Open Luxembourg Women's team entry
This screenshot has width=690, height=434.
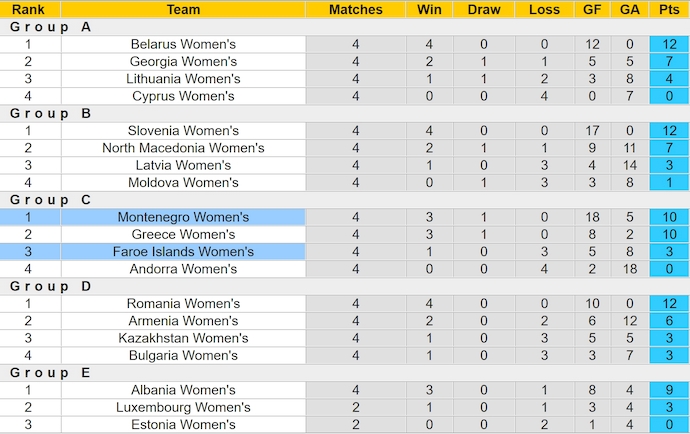click(183, 407)
